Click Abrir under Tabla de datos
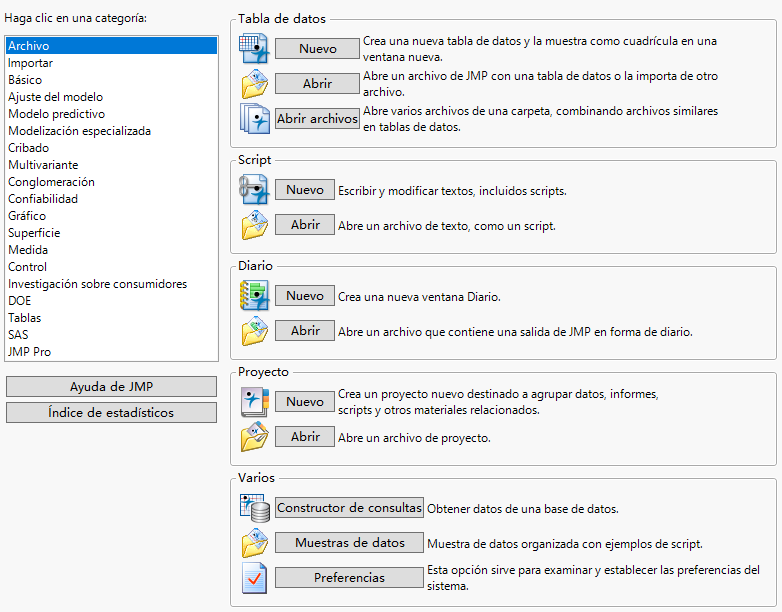782x612 pixels. tap(317, 83)
